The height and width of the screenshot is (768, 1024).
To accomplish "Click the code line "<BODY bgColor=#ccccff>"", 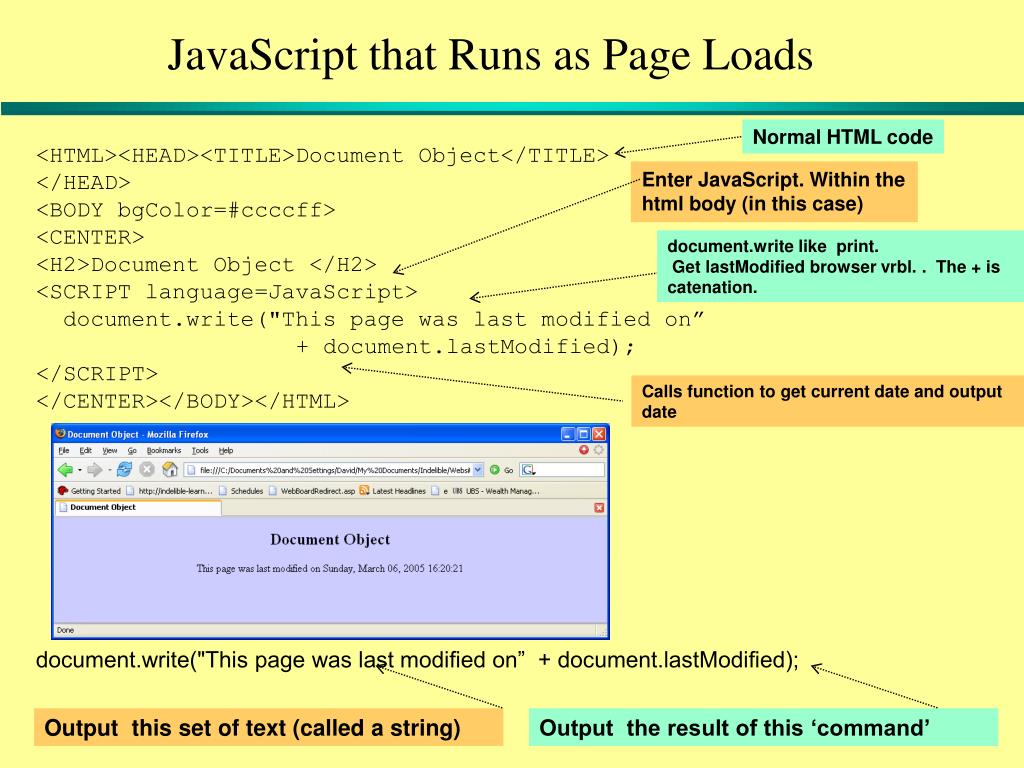I will pyautogui.click(x=186, y=210).
